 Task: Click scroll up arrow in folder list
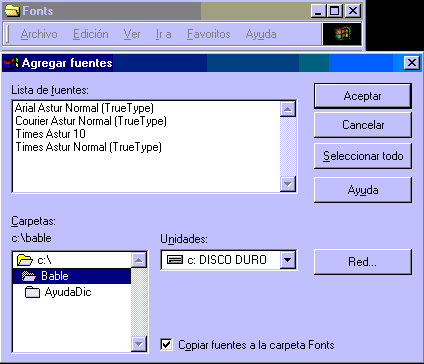click(x=139, y=260)
